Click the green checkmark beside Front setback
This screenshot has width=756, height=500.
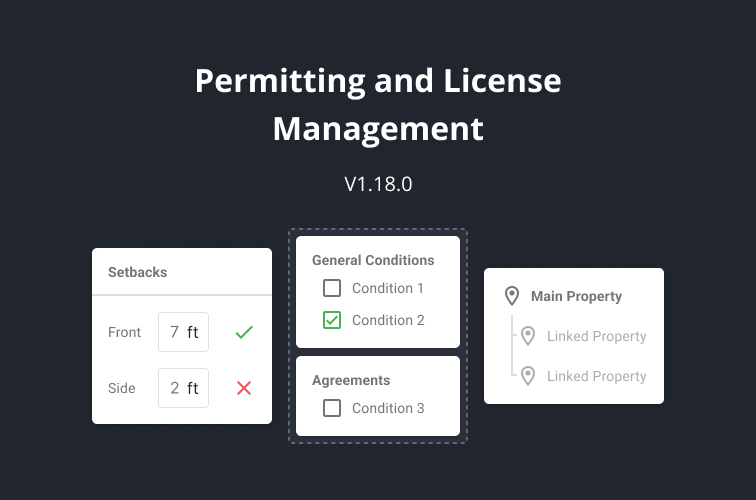pos(243,332)
